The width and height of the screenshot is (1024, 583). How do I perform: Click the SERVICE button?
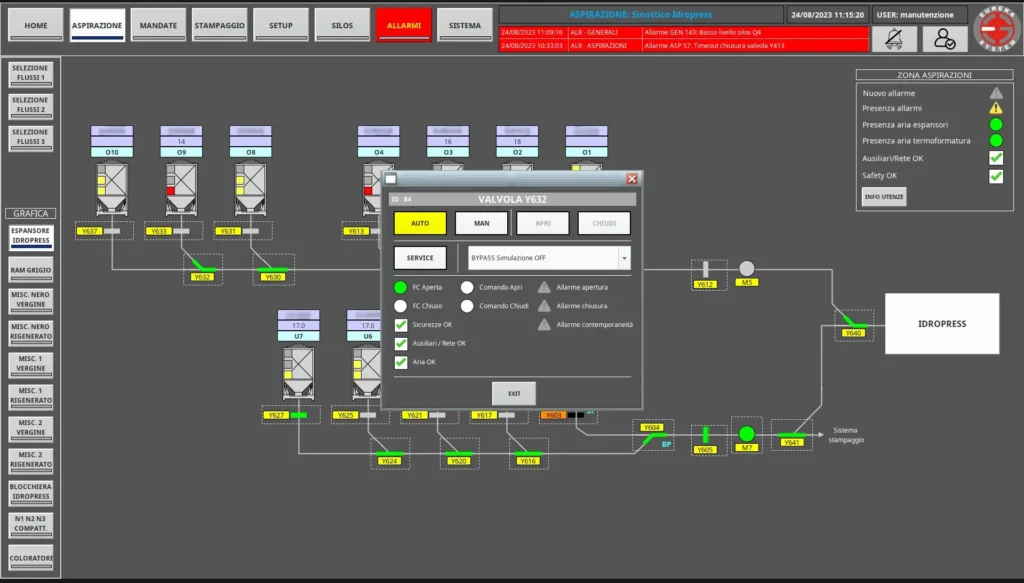click(x=420, y=258)
